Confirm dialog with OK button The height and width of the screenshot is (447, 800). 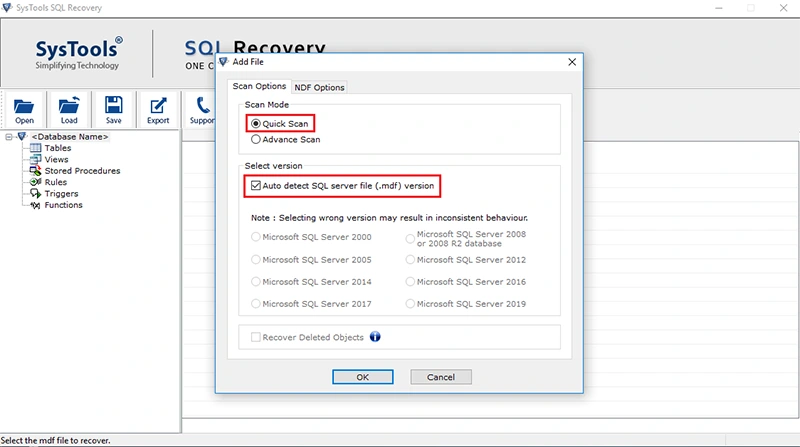tap(363, 377)
